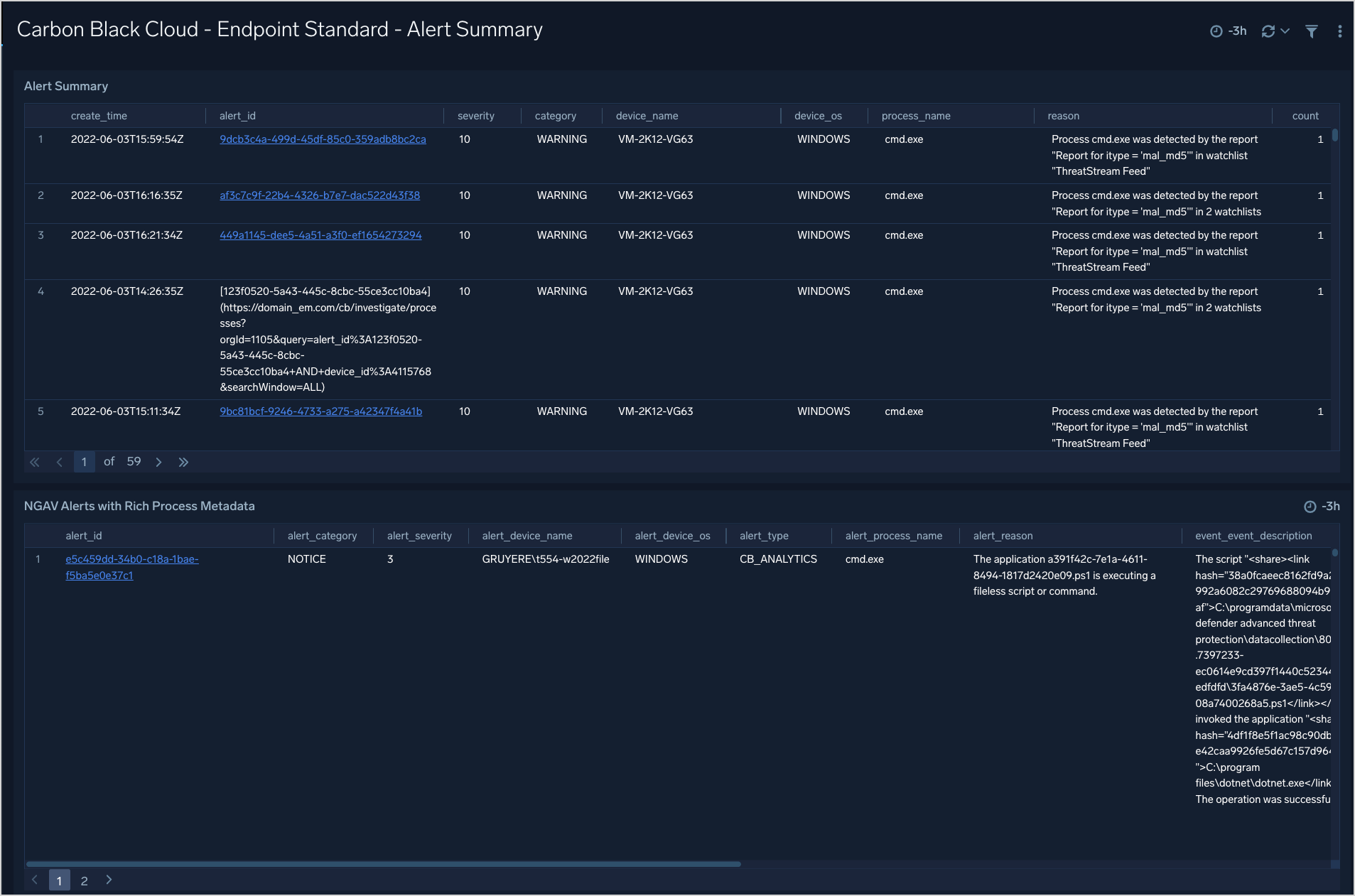Select page 2 of NGAV alerts
This screenshot has width=1355, height=896.
pos(84,880)
